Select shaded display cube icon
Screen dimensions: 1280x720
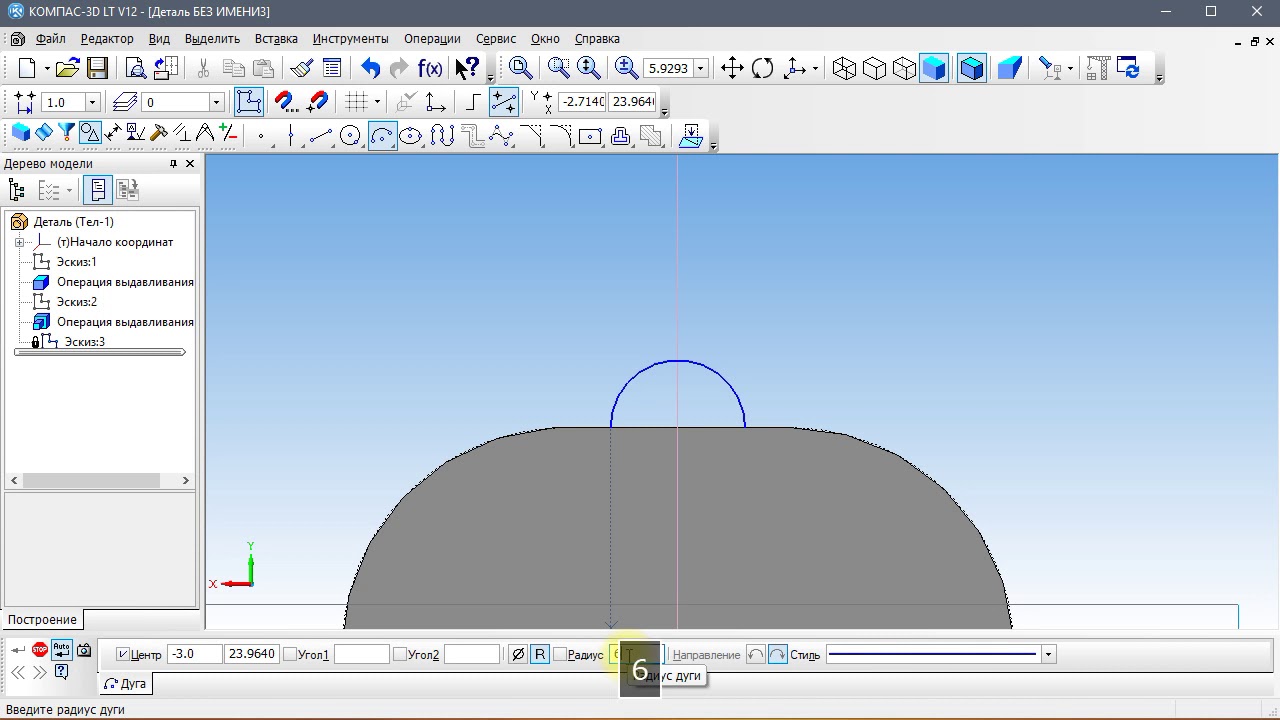coord(934,68)
